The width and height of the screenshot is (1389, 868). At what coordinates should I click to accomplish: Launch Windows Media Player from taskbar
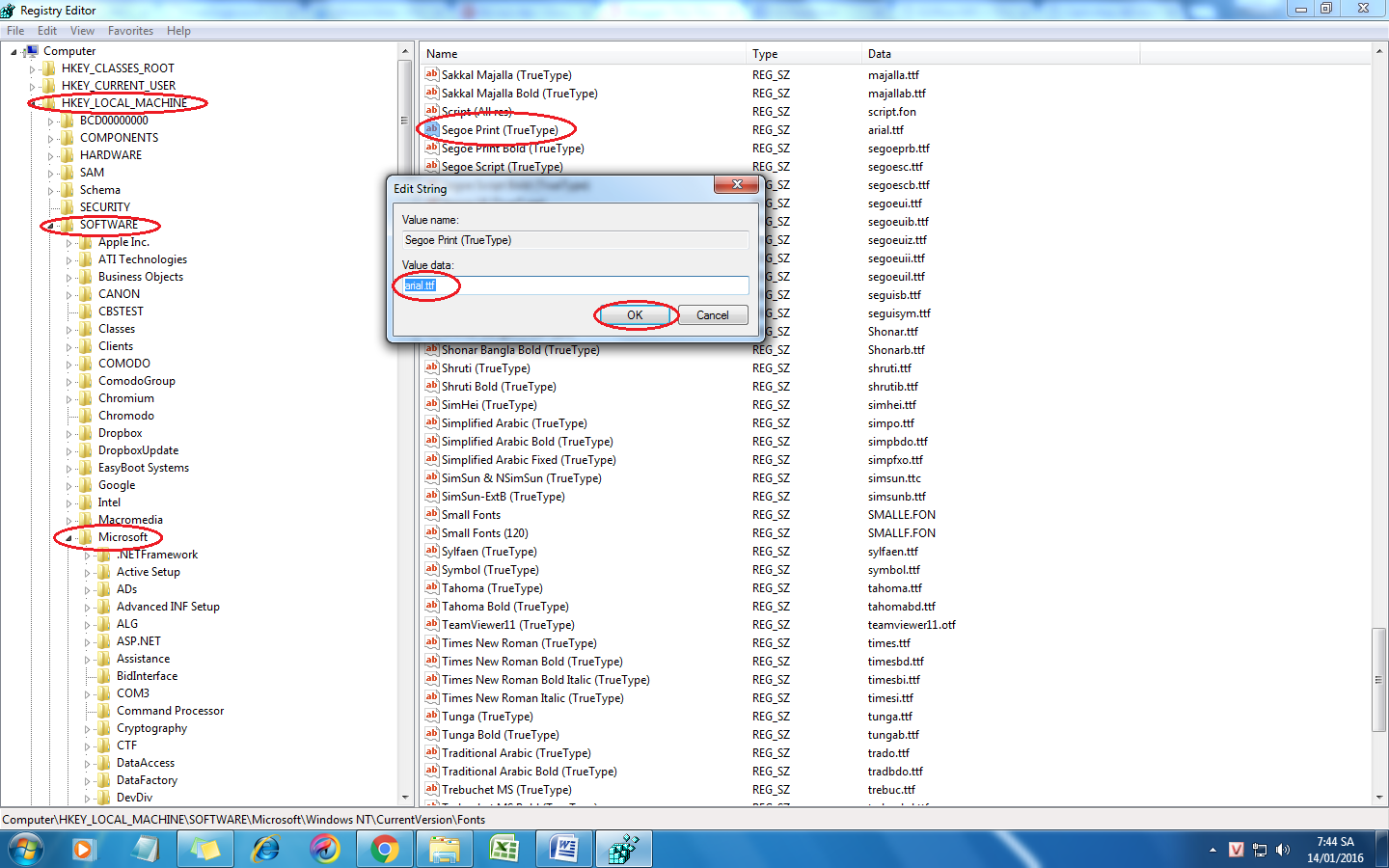[83, 849]
